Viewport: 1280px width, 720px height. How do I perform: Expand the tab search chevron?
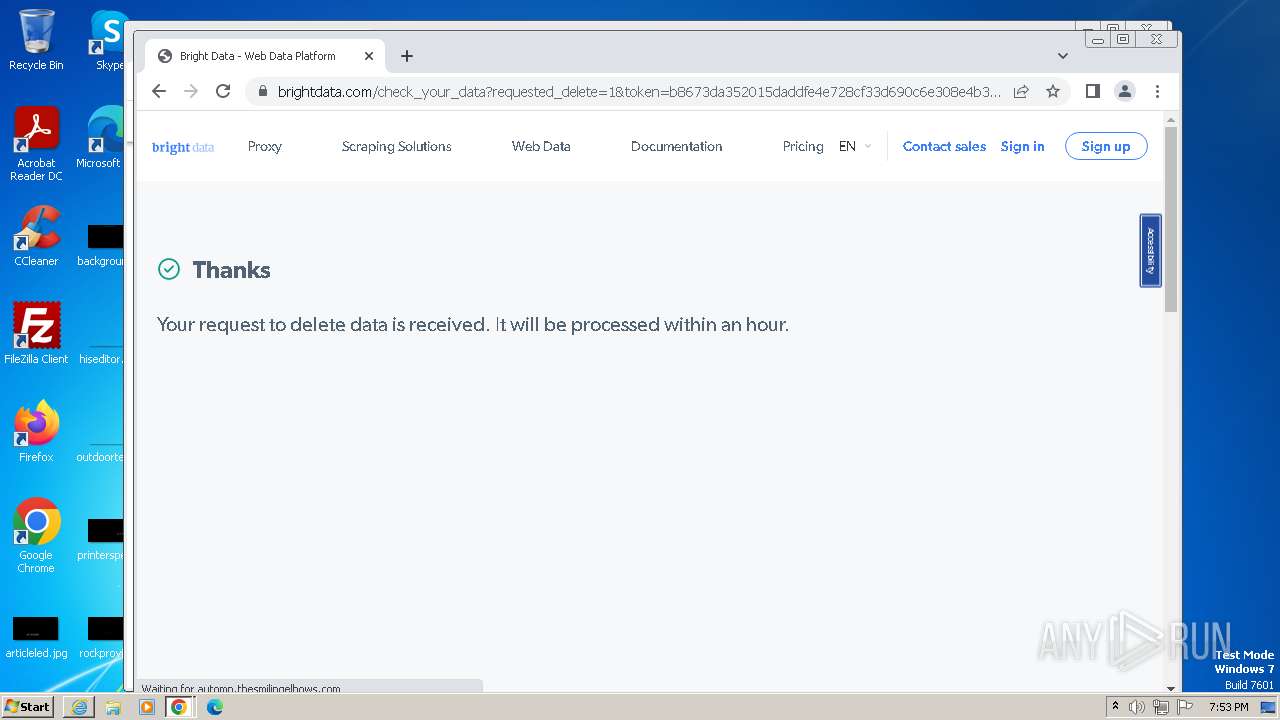click(x=1063, y=56)
